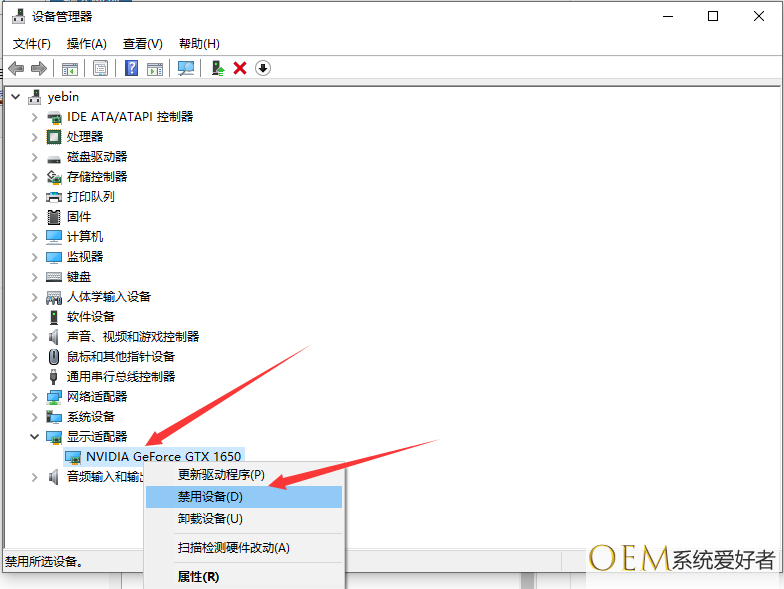Choose 禁用设备(D) from the context menu

click(210, 497)
